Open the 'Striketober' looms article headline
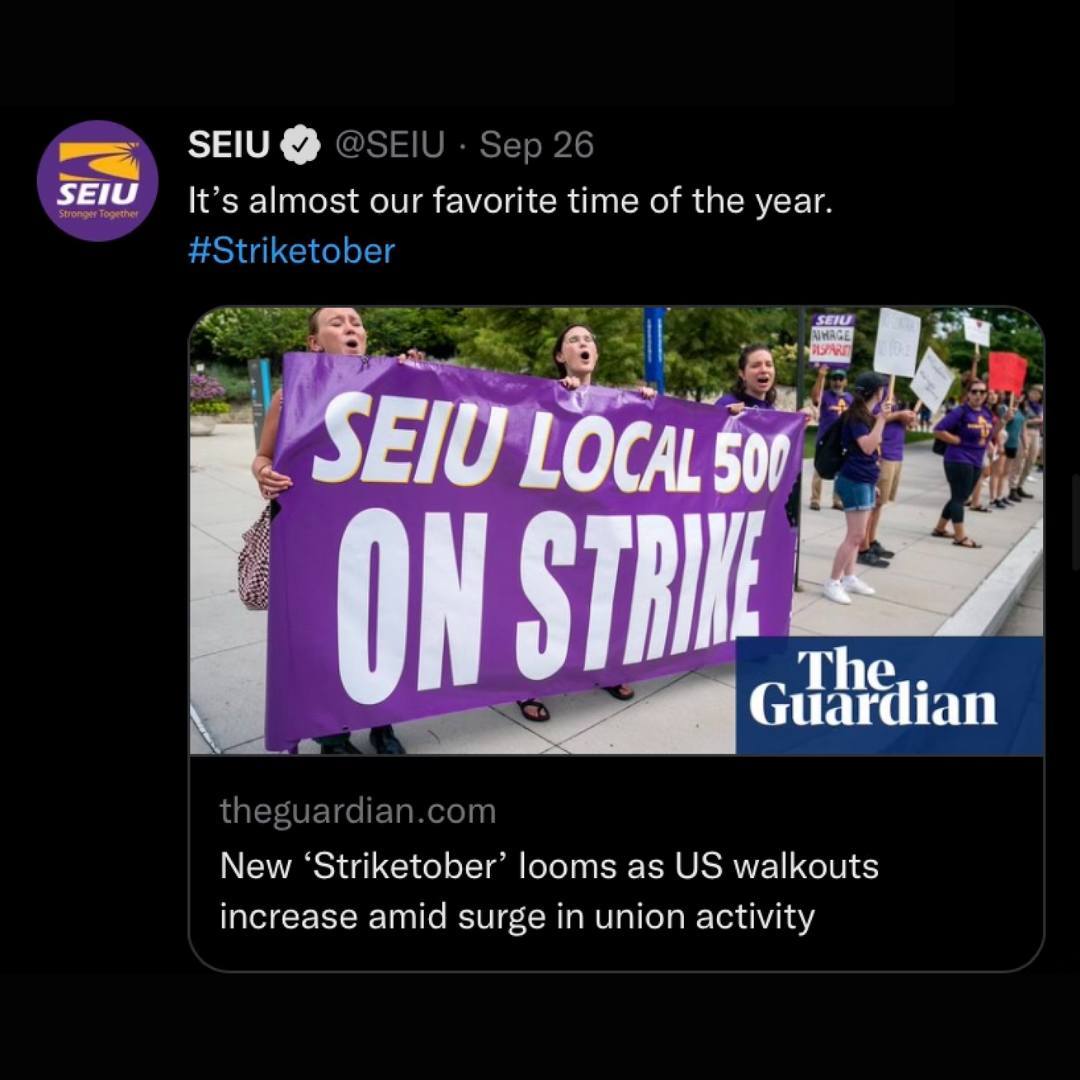1080x1080 pixels. click(x=549, y=891)
